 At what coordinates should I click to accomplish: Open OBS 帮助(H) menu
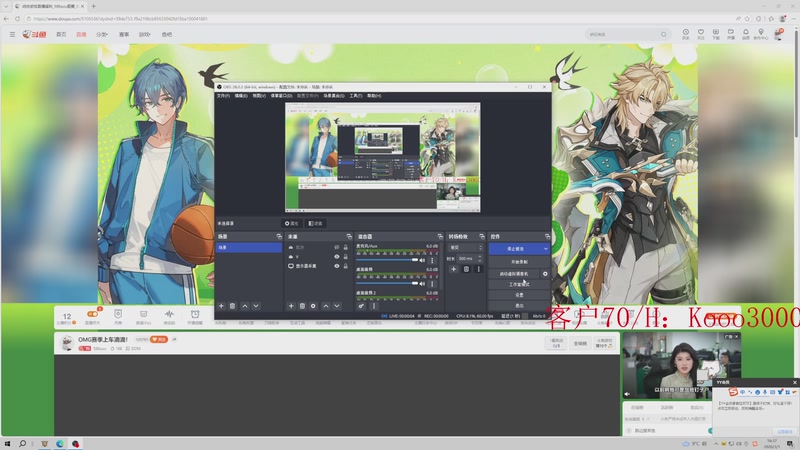point(374,95)
